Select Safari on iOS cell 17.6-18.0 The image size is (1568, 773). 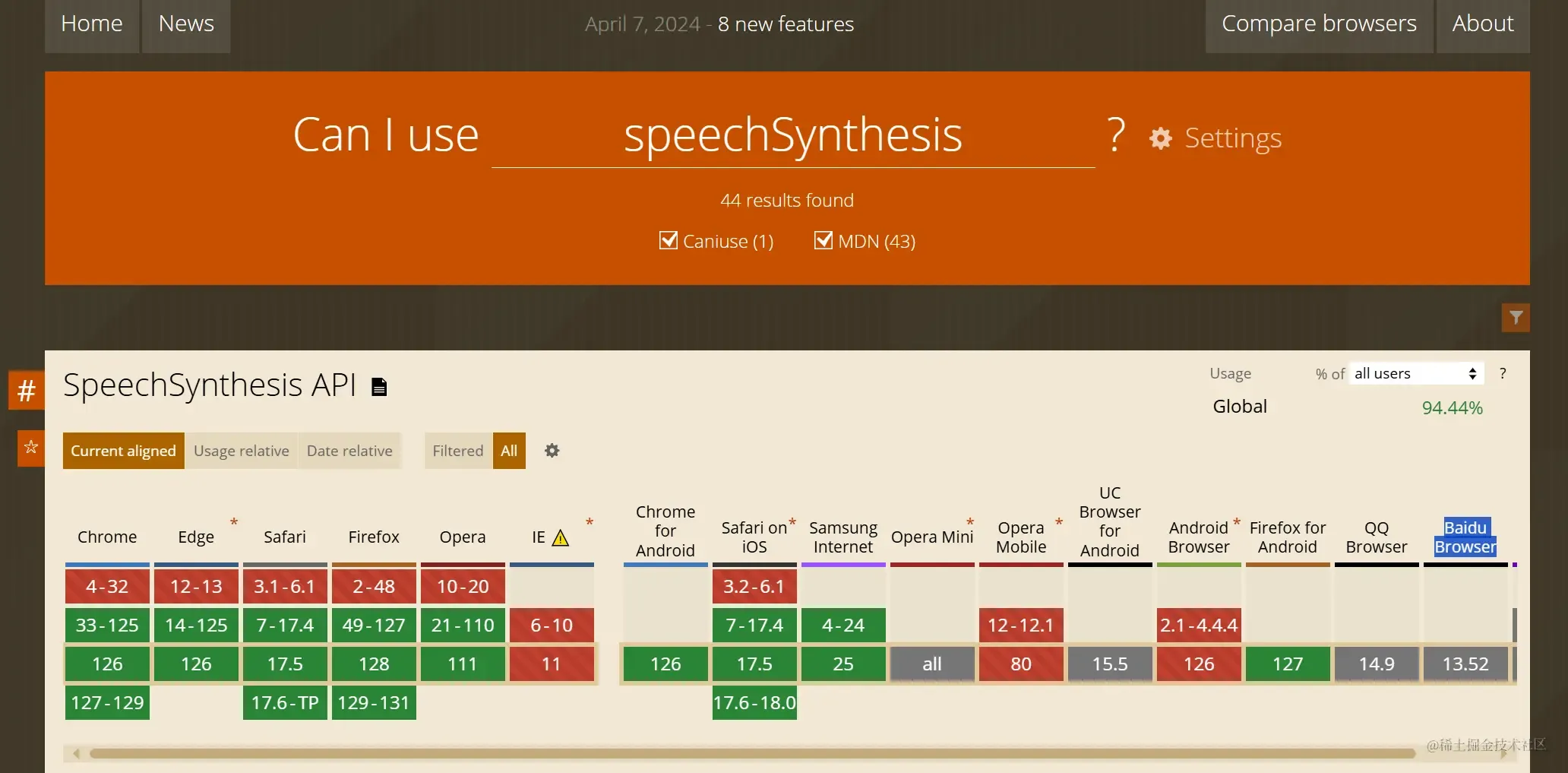click(x=754, y=702)
